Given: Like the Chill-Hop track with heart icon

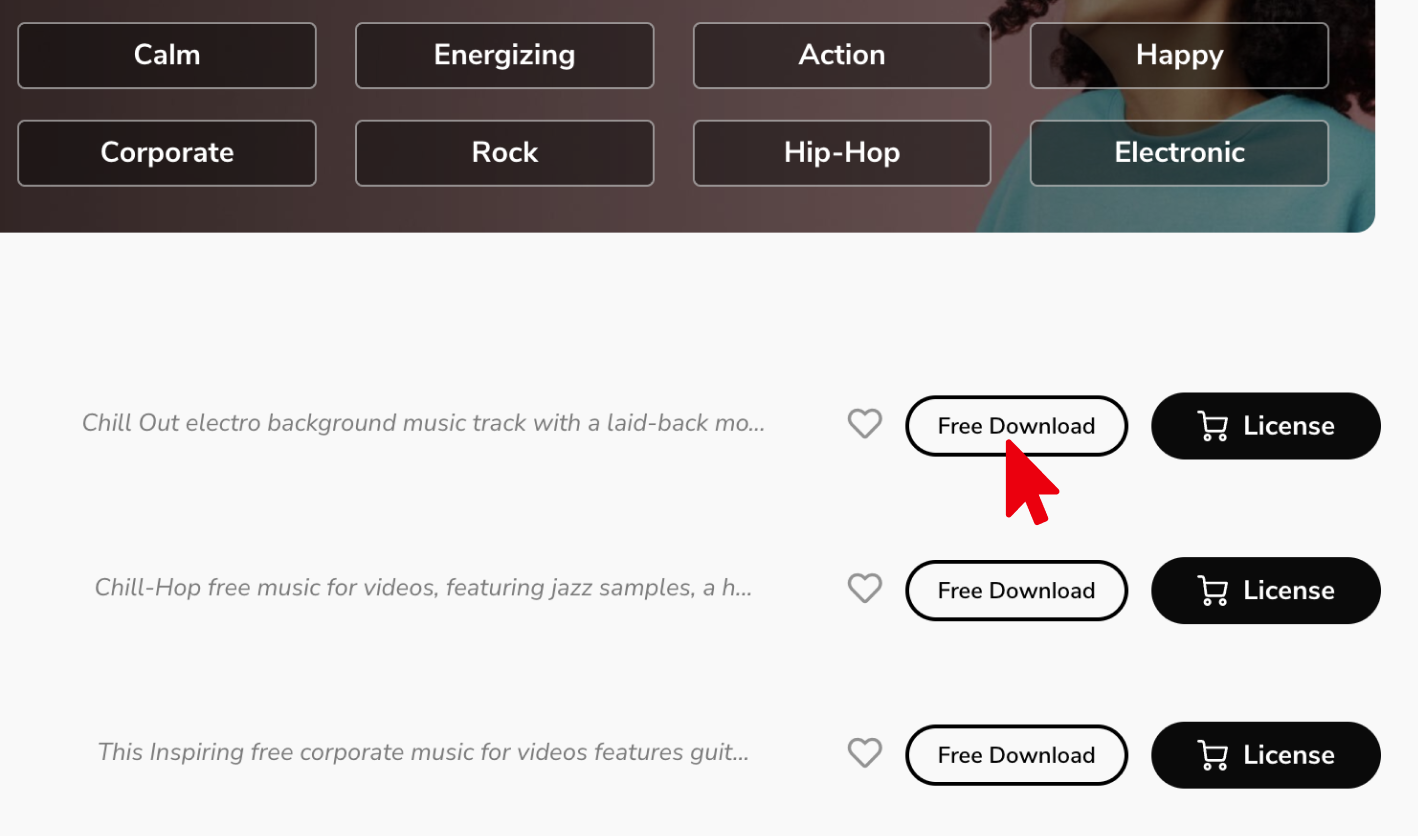Looking at the screenshot, I should [865, 588].
